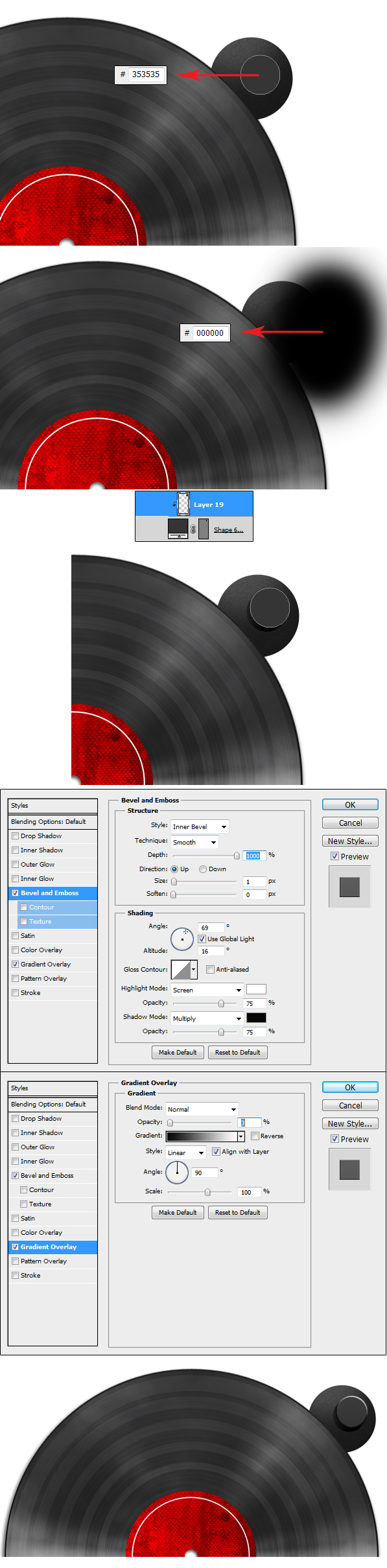Image resolution: width=387 pixels, height=1568 pixels.
Task: Select the Layer 19 thumbnail in layers panel
Action: click(x=183, y=504)
